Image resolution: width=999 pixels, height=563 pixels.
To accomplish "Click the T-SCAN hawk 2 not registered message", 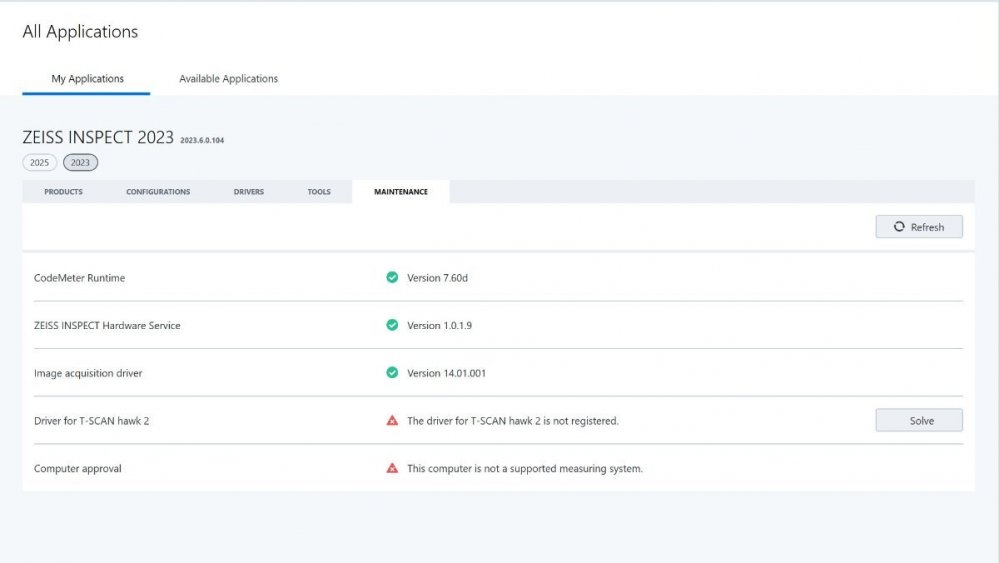I will click(x=512, y=421).
